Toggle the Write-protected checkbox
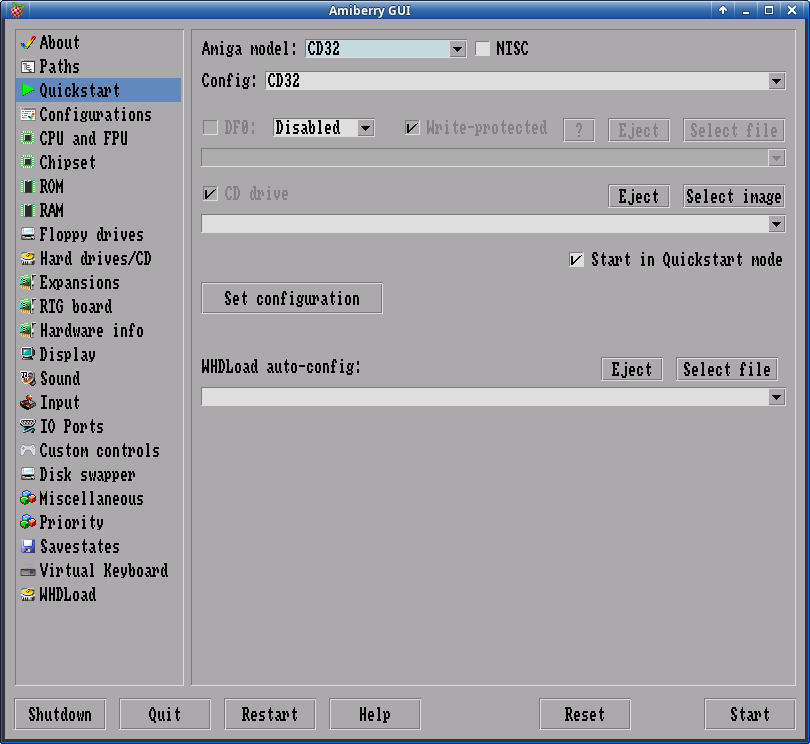 (x=412, y=128)
